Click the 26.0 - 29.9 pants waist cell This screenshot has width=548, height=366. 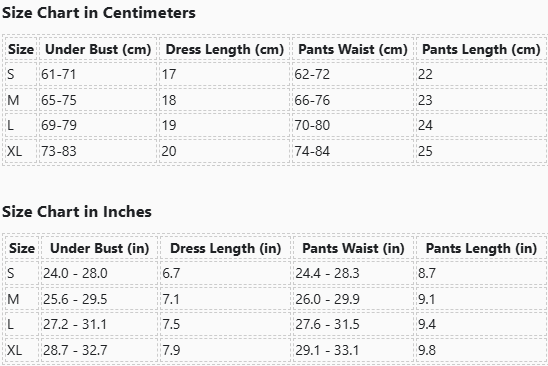353,299
